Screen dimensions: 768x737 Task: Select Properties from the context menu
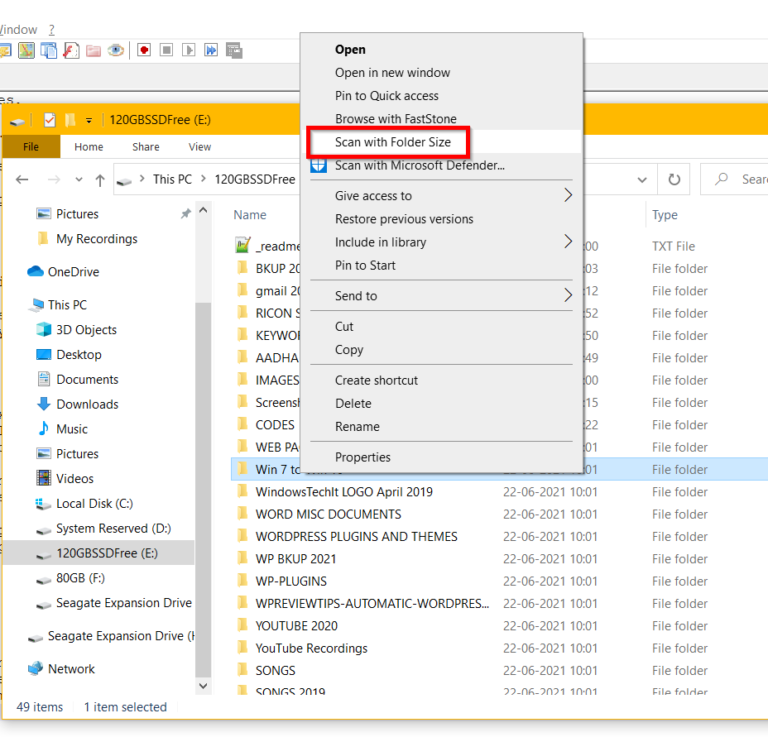[362, 457]
